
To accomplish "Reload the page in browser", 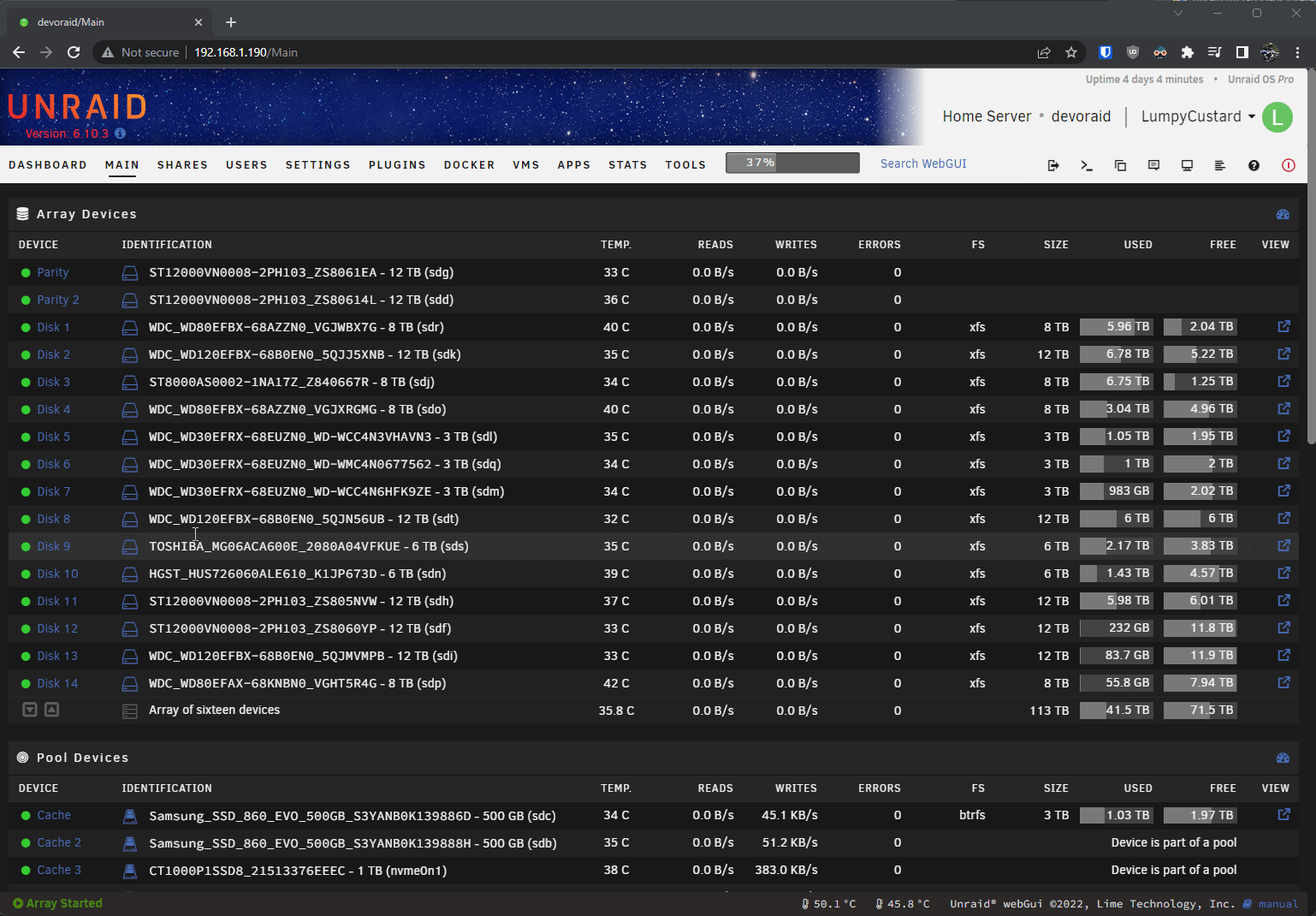I will (x=74, y=52).
